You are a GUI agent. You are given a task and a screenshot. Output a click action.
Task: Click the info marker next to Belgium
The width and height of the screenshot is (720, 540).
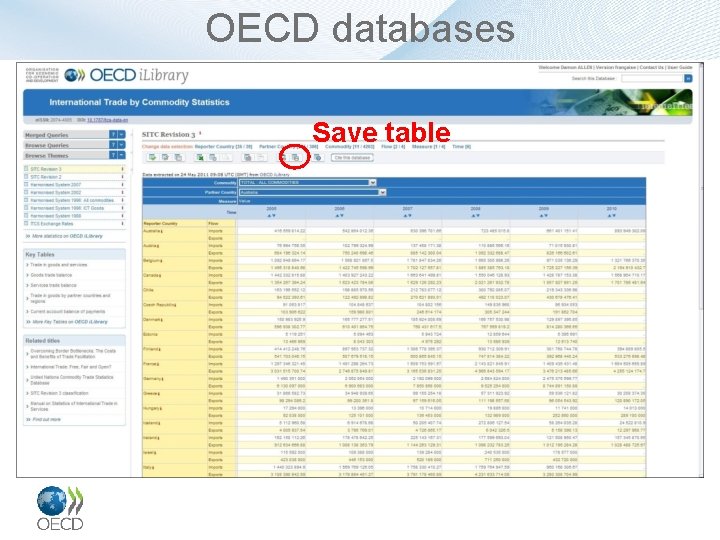160,261
